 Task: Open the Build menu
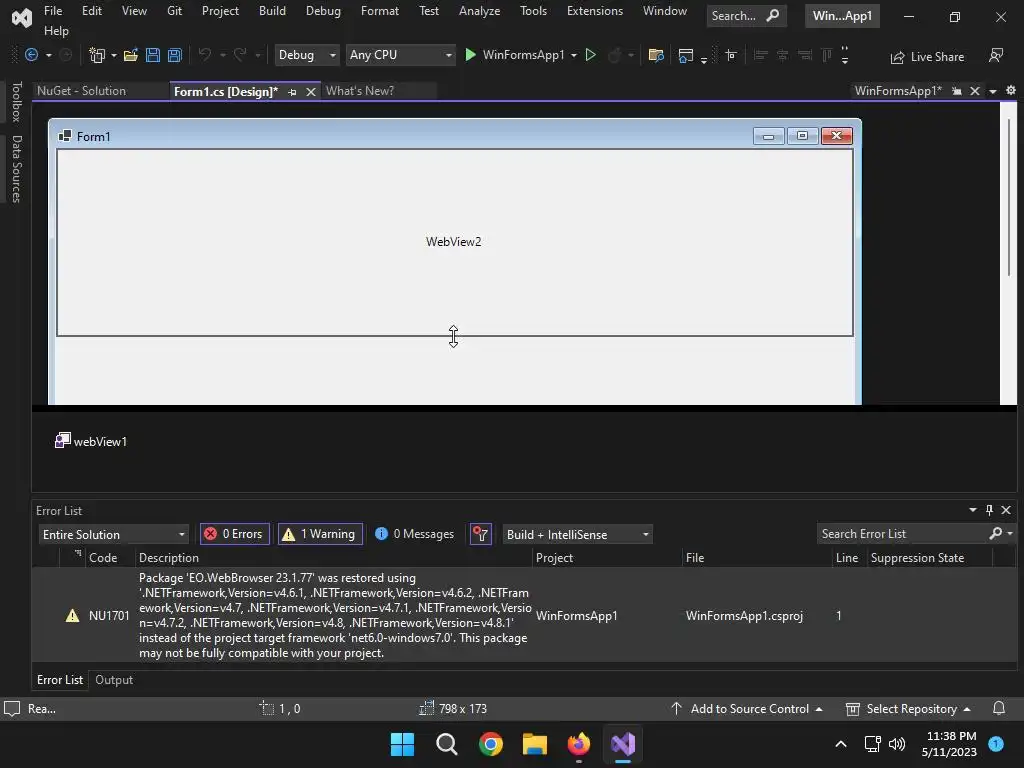coord(272,11)
